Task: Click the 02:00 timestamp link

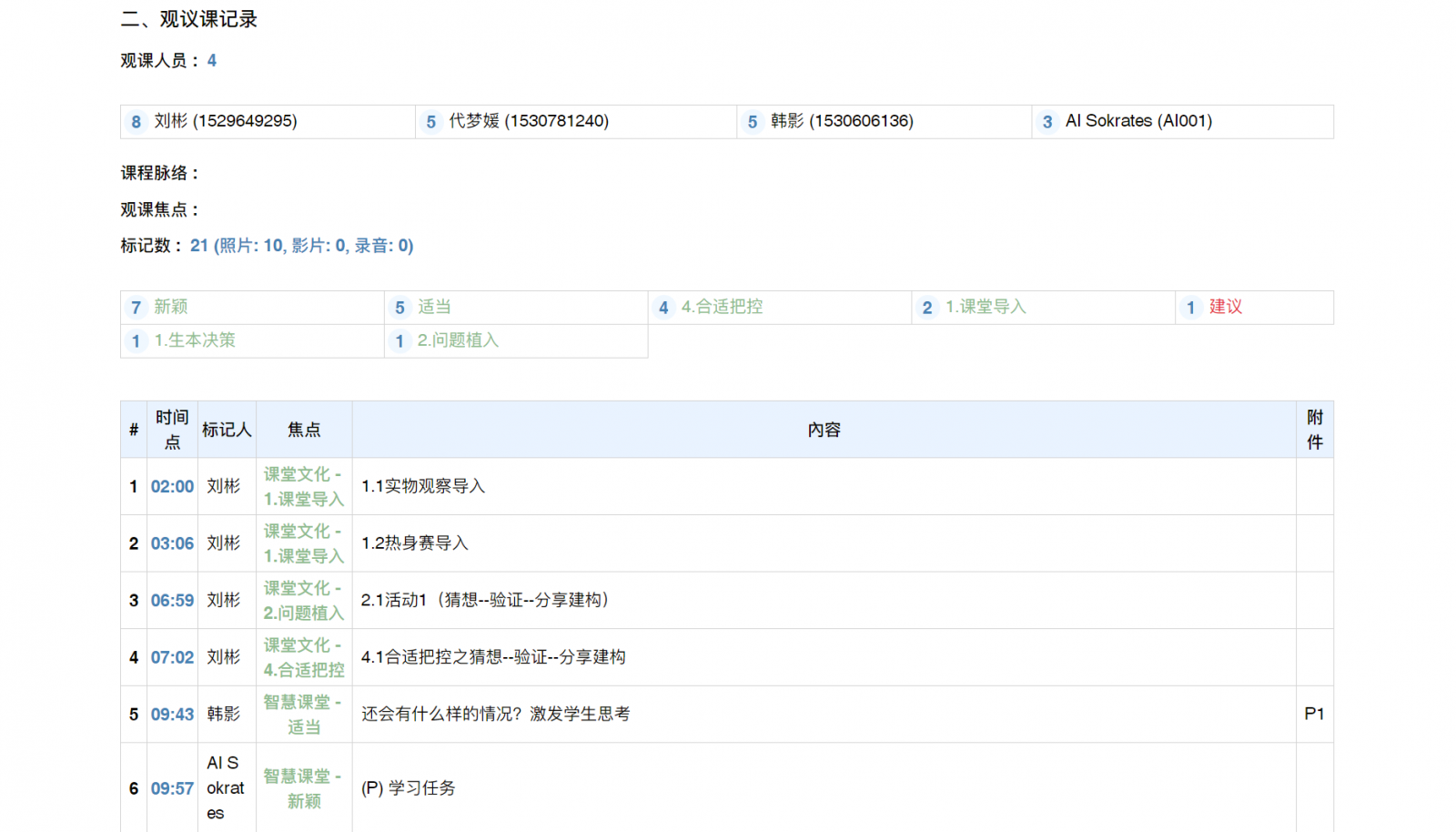Action: [x=172, y=486]
